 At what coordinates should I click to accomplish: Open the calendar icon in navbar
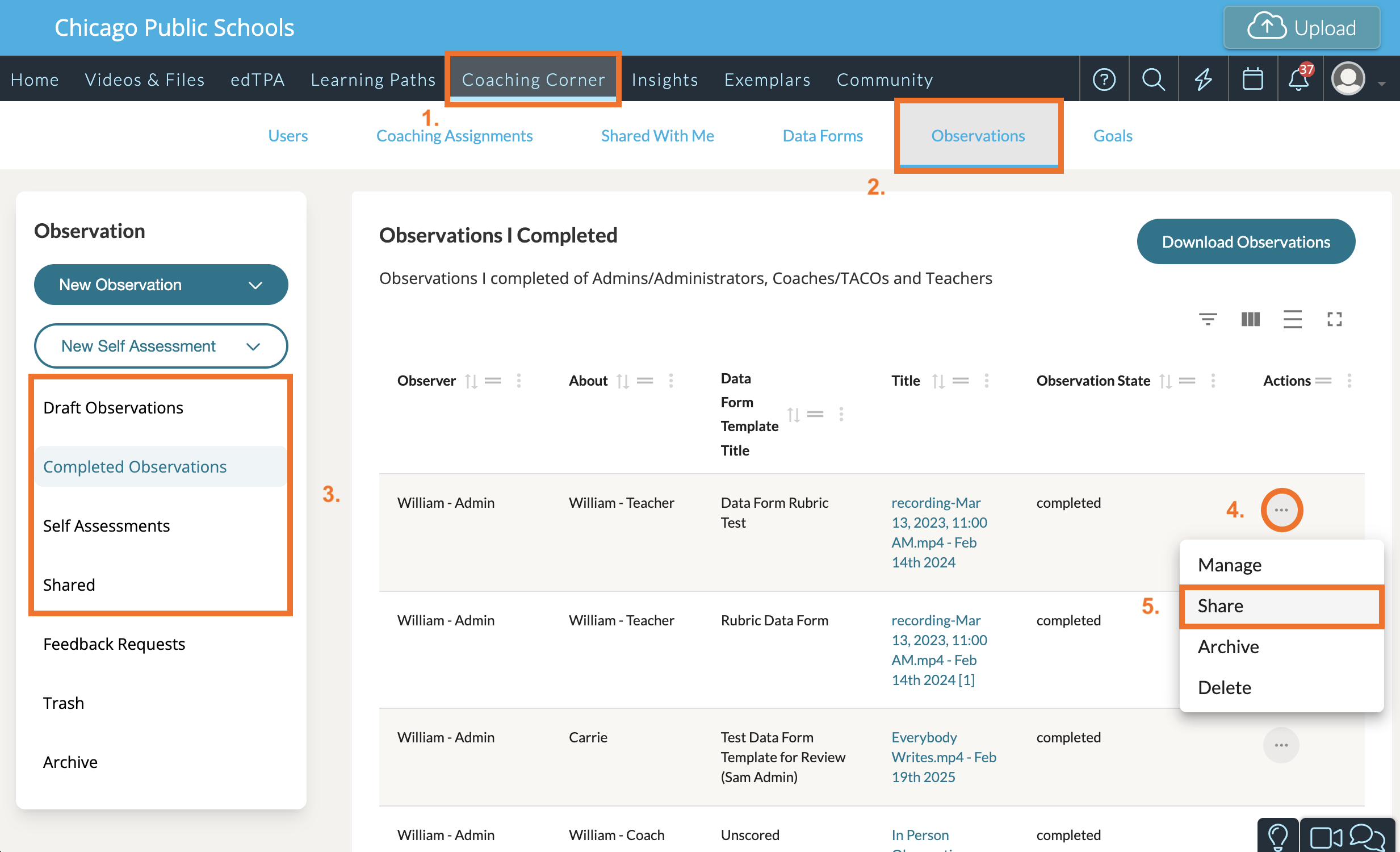pos(1252,80)
